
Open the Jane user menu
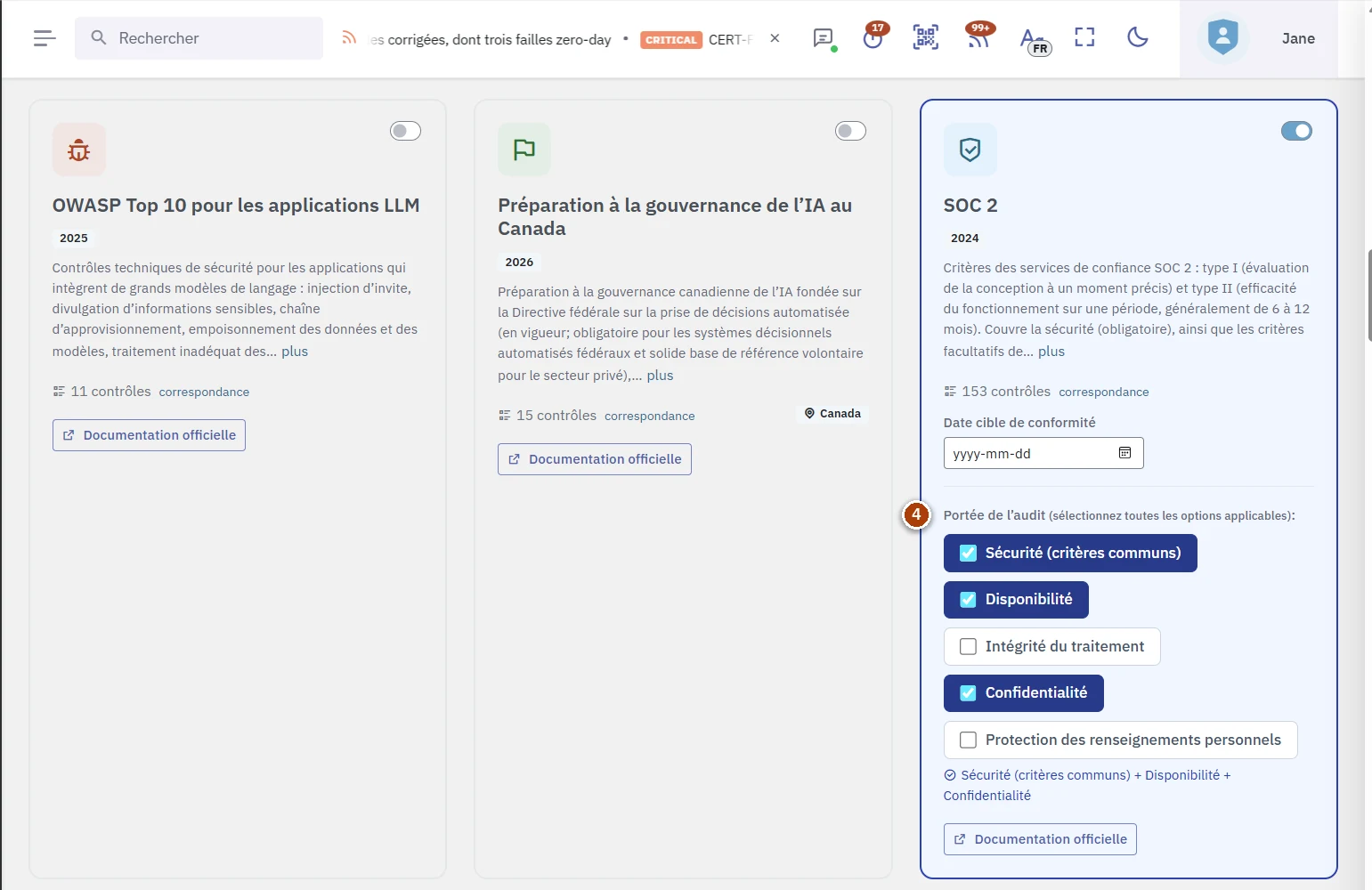coord(1298,38)
